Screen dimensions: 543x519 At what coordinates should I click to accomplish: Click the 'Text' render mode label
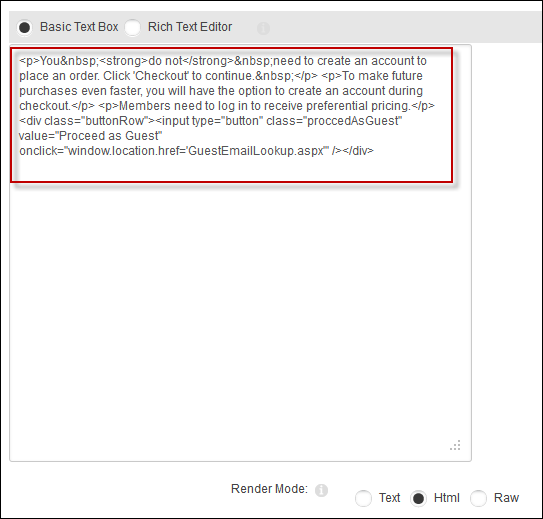coord(390,498)
